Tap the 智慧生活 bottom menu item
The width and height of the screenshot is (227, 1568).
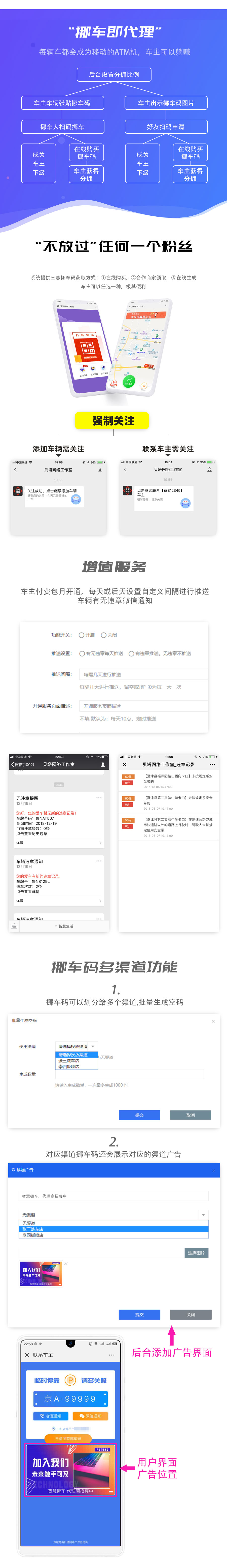tap(65, 927)
